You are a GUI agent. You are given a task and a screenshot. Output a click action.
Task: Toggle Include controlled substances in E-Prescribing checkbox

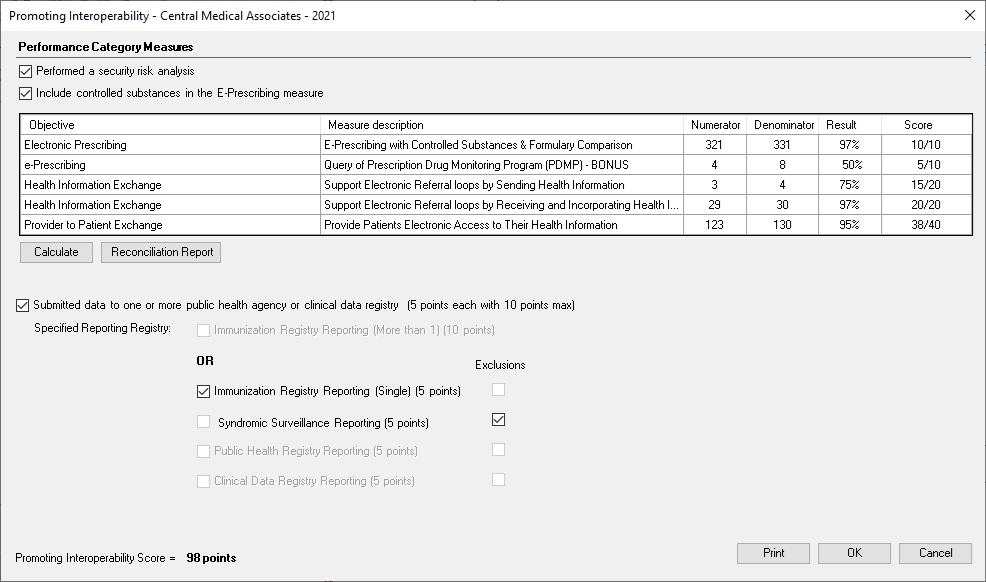click(25, 94)
